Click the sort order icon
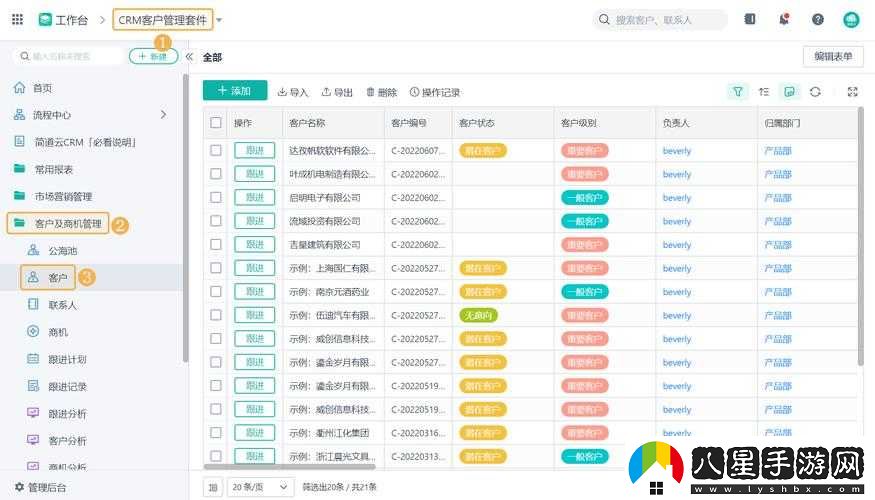The height and width of the screenshot is (500, 875). click(764, 91)
